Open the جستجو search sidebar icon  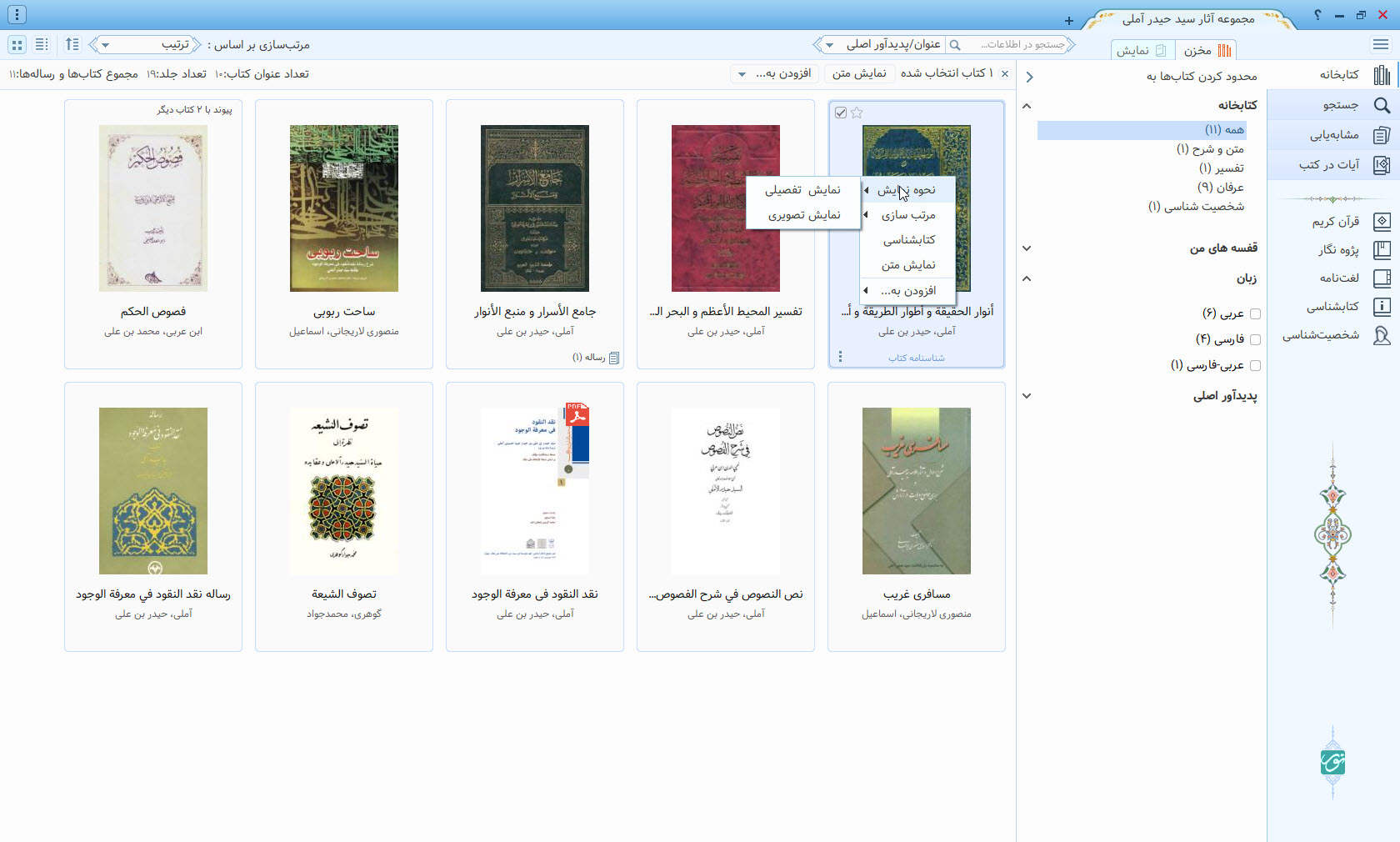(x=1382, y=105)
